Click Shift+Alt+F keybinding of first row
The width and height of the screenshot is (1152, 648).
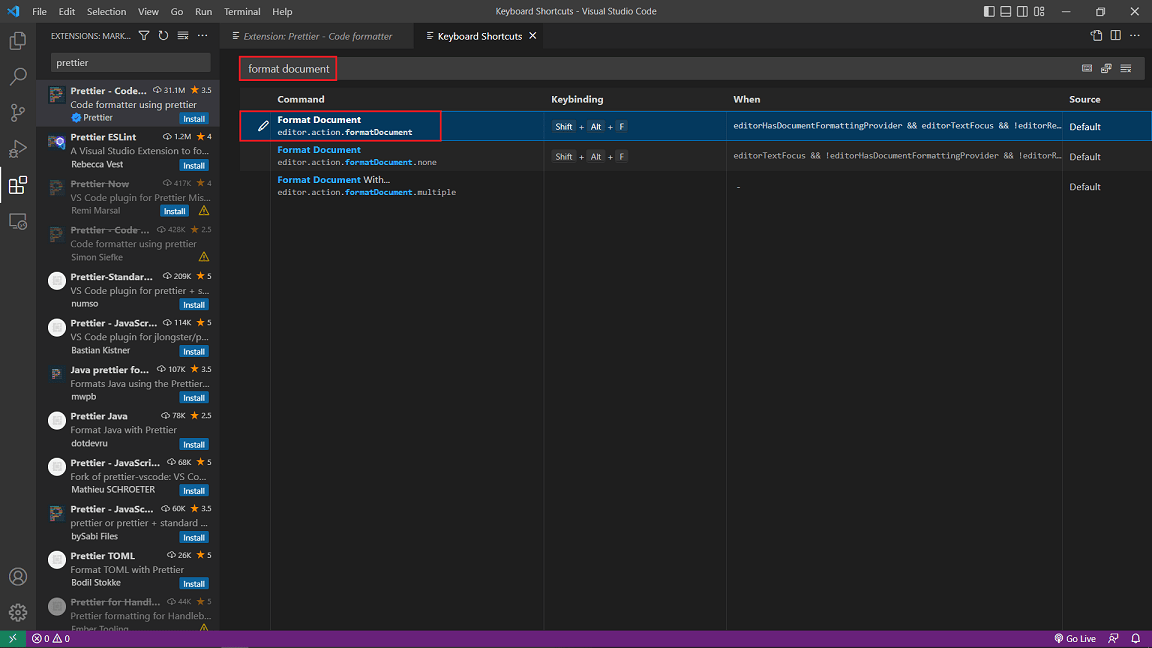tap(590, 126)
